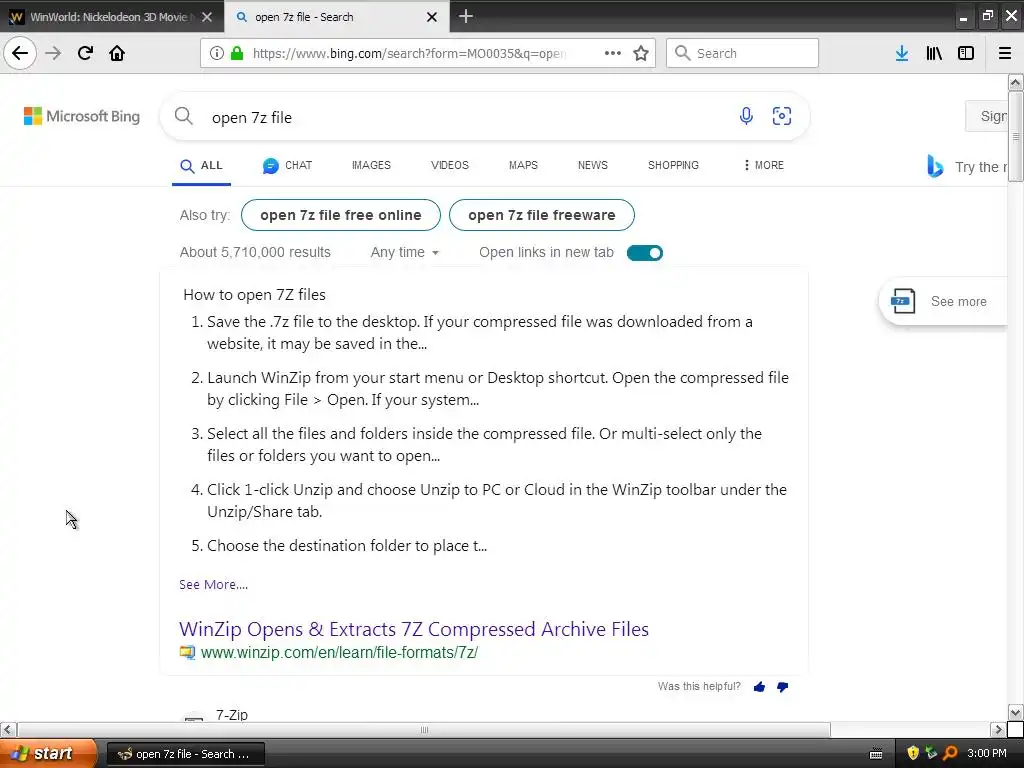Click the tray security shield icon
The width and height of the screenshot is (1024, 768).
point(913,753)
